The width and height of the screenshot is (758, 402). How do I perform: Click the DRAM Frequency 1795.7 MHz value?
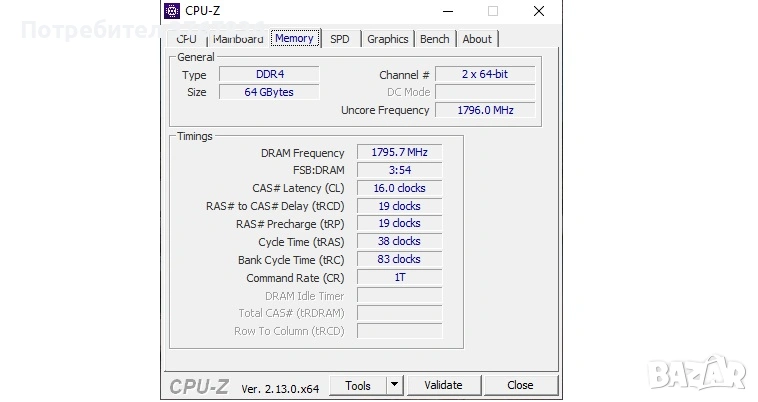pos(399,152)
